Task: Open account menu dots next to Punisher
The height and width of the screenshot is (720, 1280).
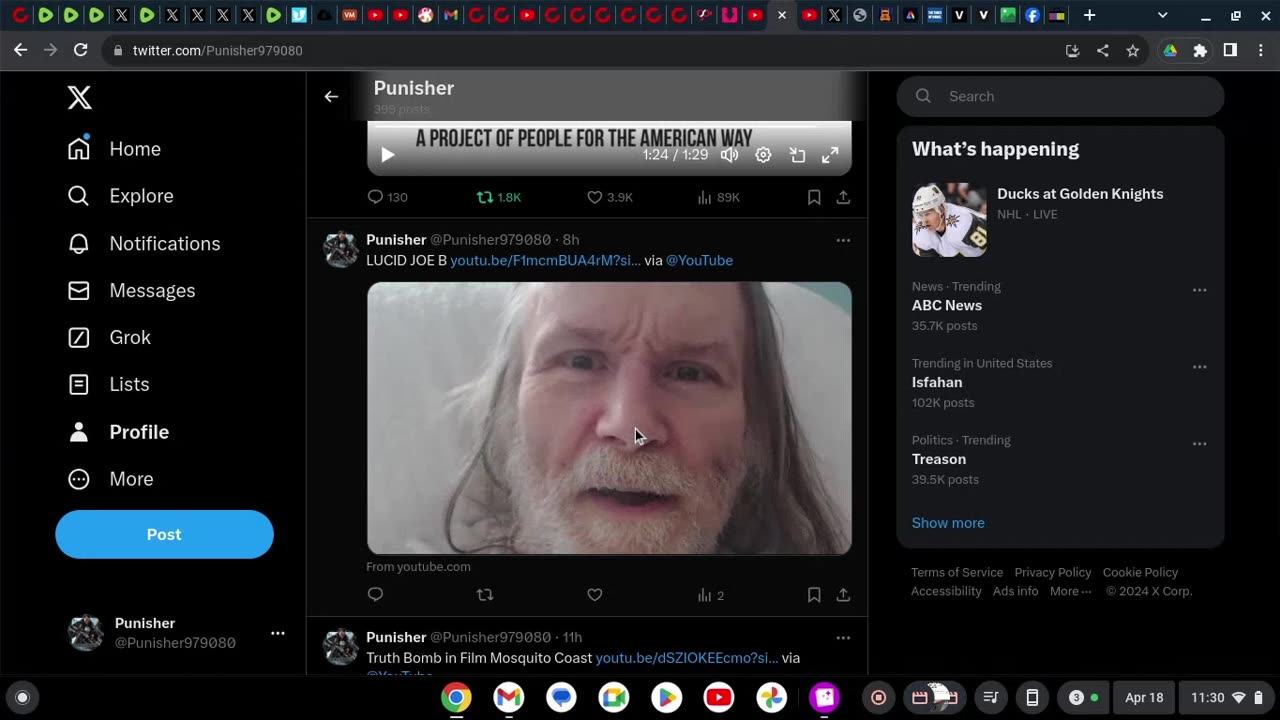Action: tap(278, 633)
